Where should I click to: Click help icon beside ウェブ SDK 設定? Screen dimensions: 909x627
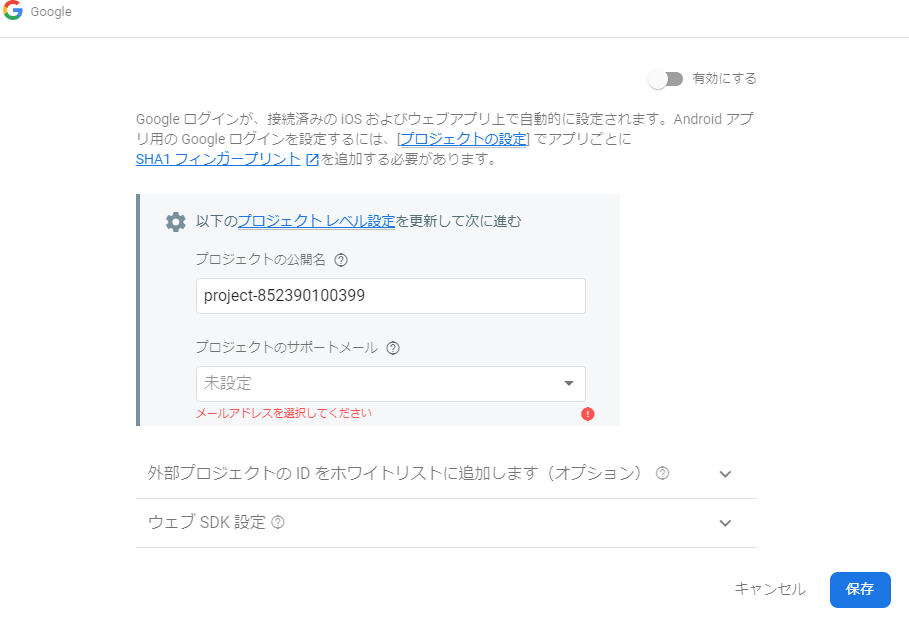pyautogui.click(x=278, y=522)
